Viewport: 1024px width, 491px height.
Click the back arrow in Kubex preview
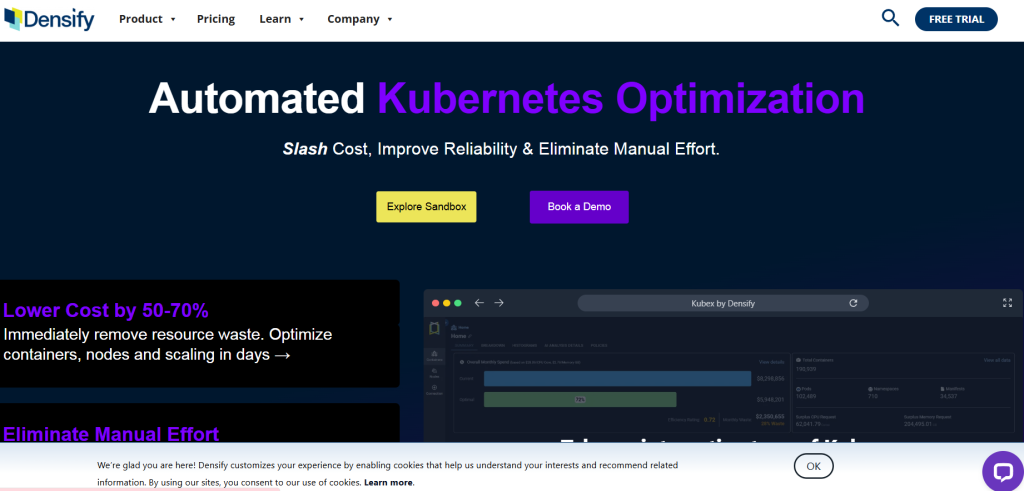click(479, 303)
